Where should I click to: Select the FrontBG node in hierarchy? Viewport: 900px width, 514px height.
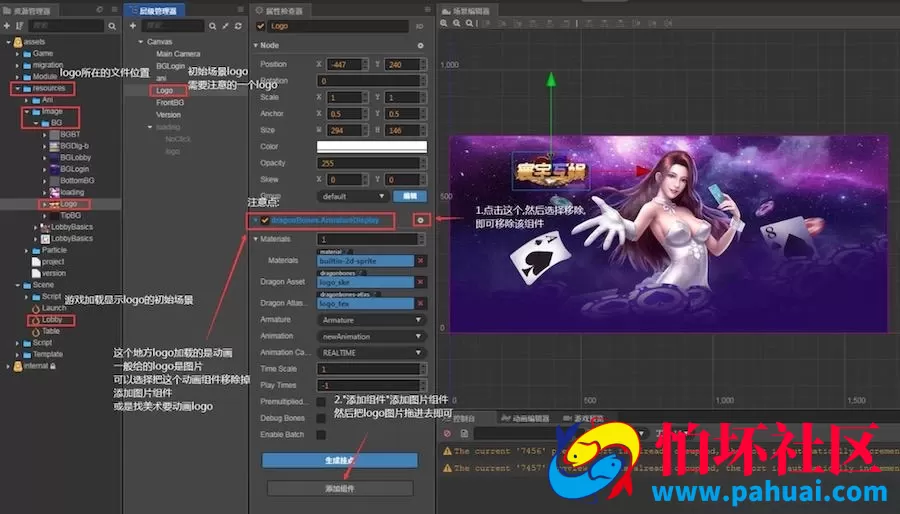[170, 103]
